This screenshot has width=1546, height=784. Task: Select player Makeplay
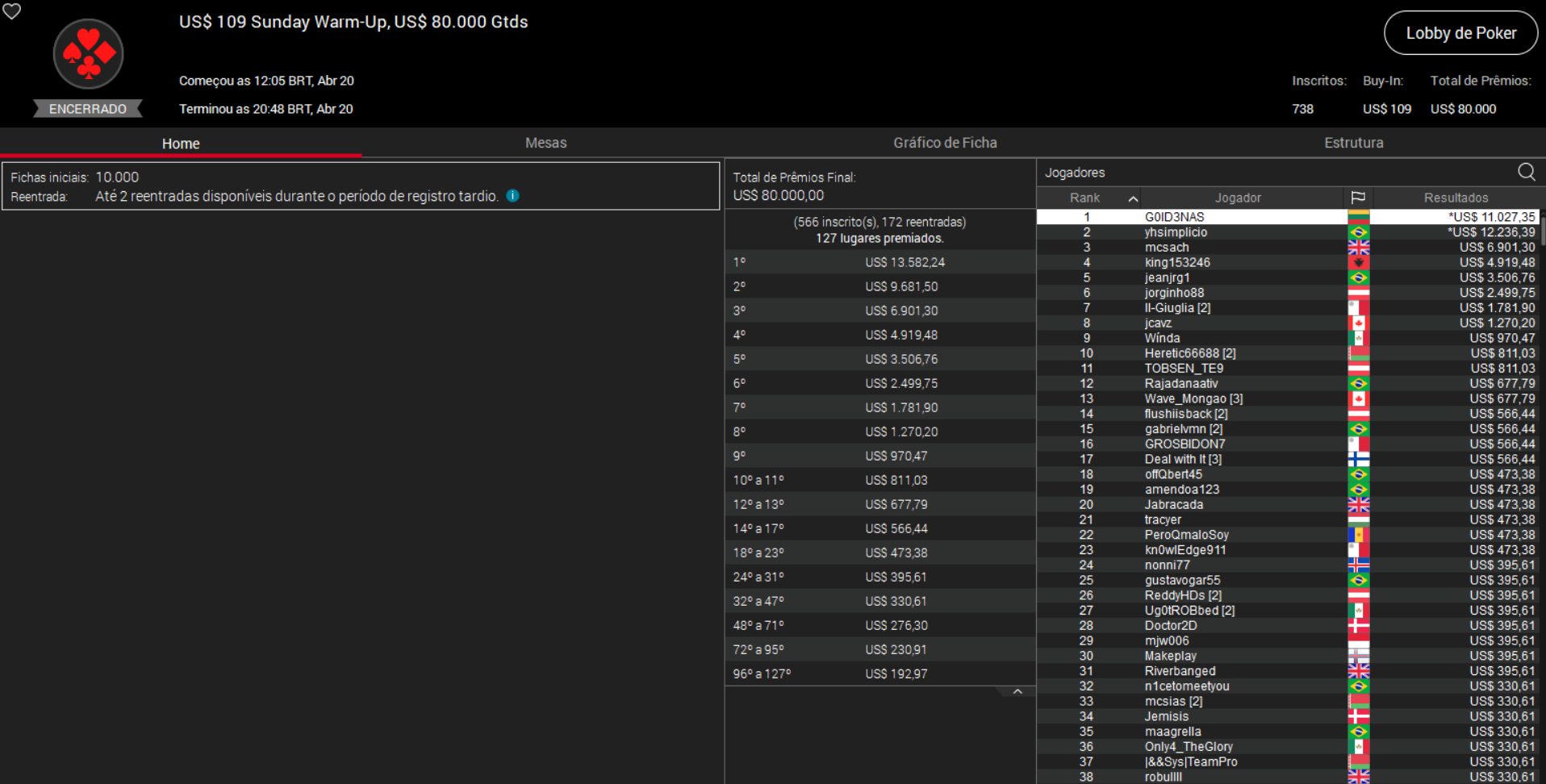(1288, 656)
